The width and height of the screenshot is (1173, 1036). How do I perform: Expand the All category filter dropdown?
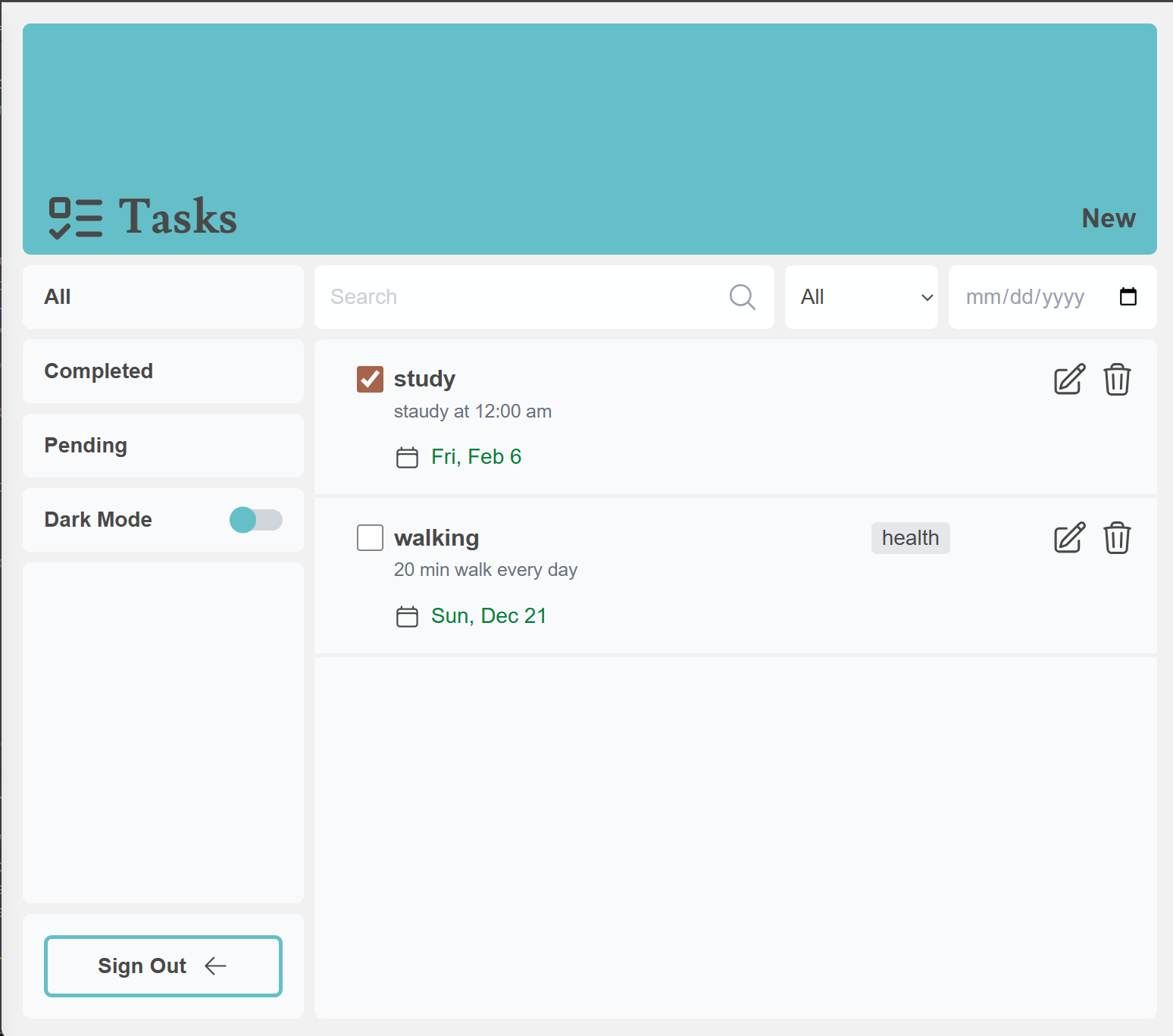(x=862, y=297)
